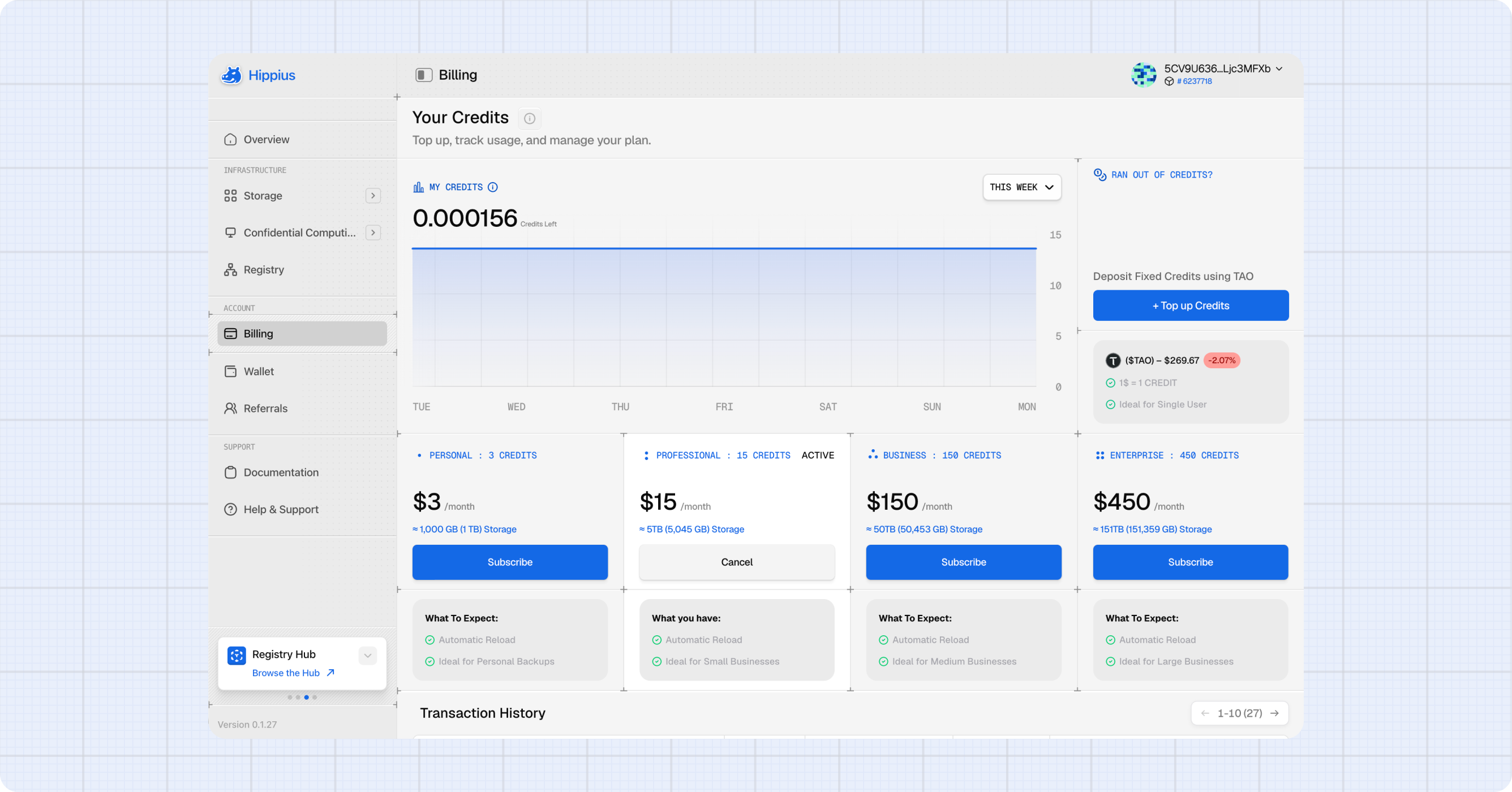Open Overview in the sidebar
Screen dimensions: 1512x792
pyautogui.click(x=303, y=140)
